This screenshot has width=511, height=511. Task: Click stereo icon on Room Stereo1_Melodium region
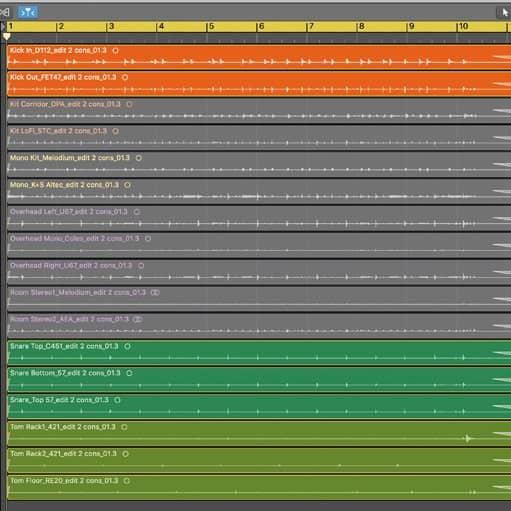(x=155, y=292)
